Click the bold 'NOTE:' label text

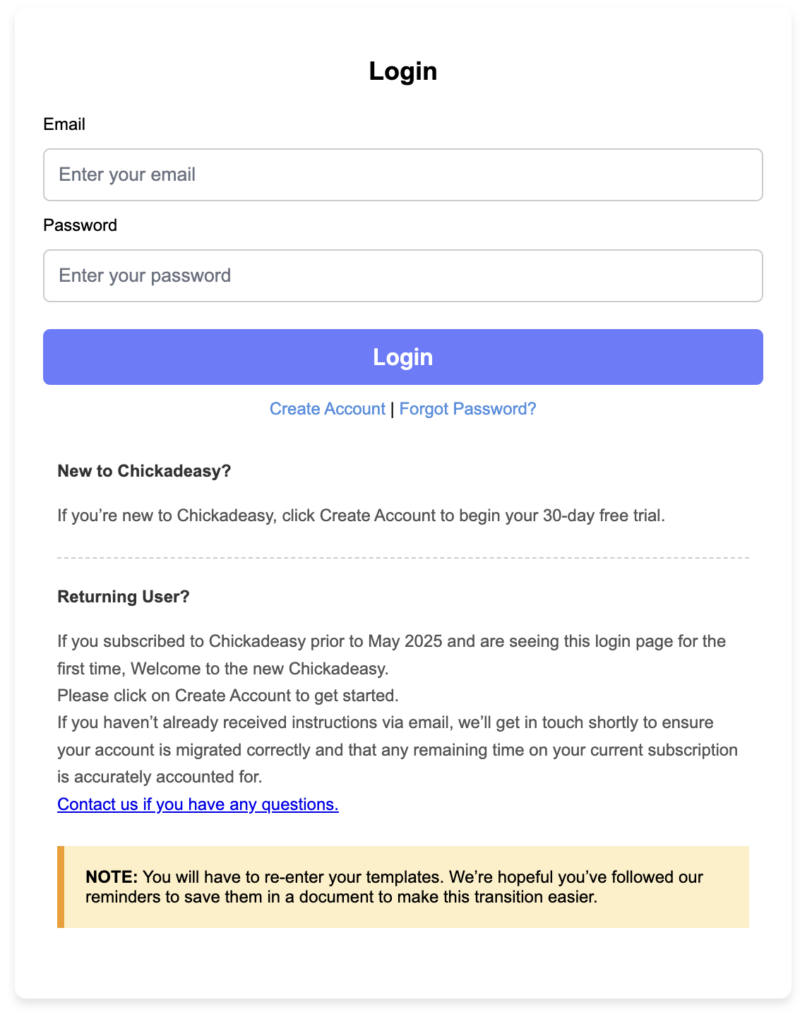pyautogui.click(x=112, y=876)
